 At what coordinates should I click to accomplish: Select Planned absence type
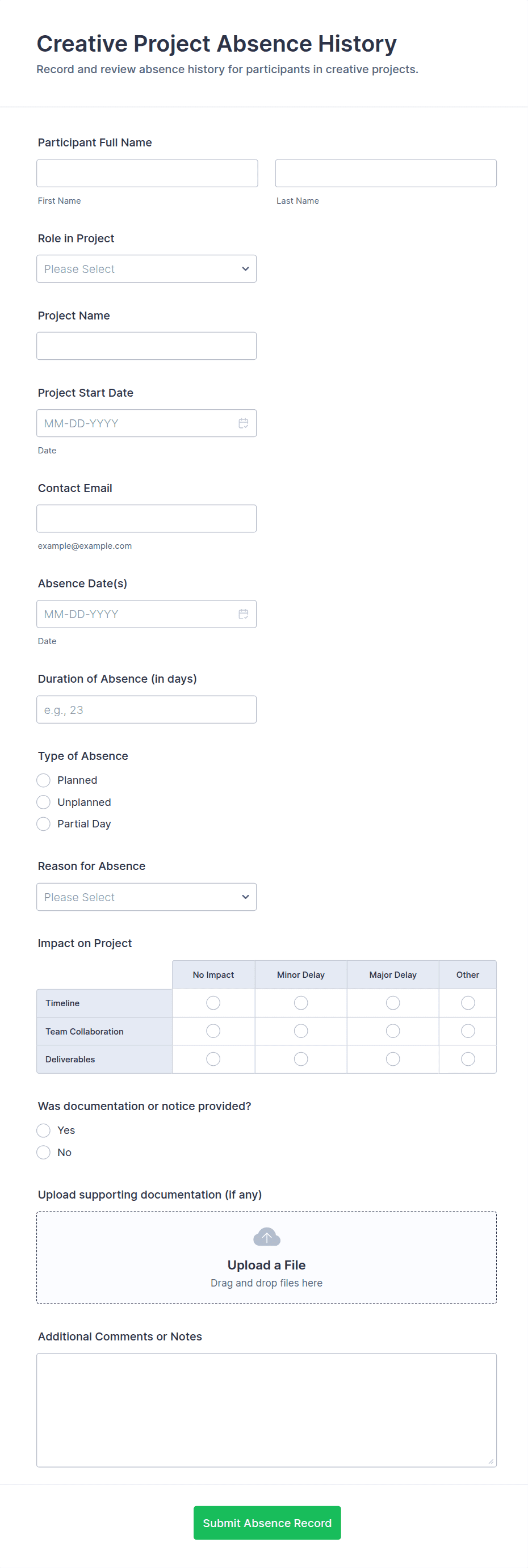click(x=43, y=780)
